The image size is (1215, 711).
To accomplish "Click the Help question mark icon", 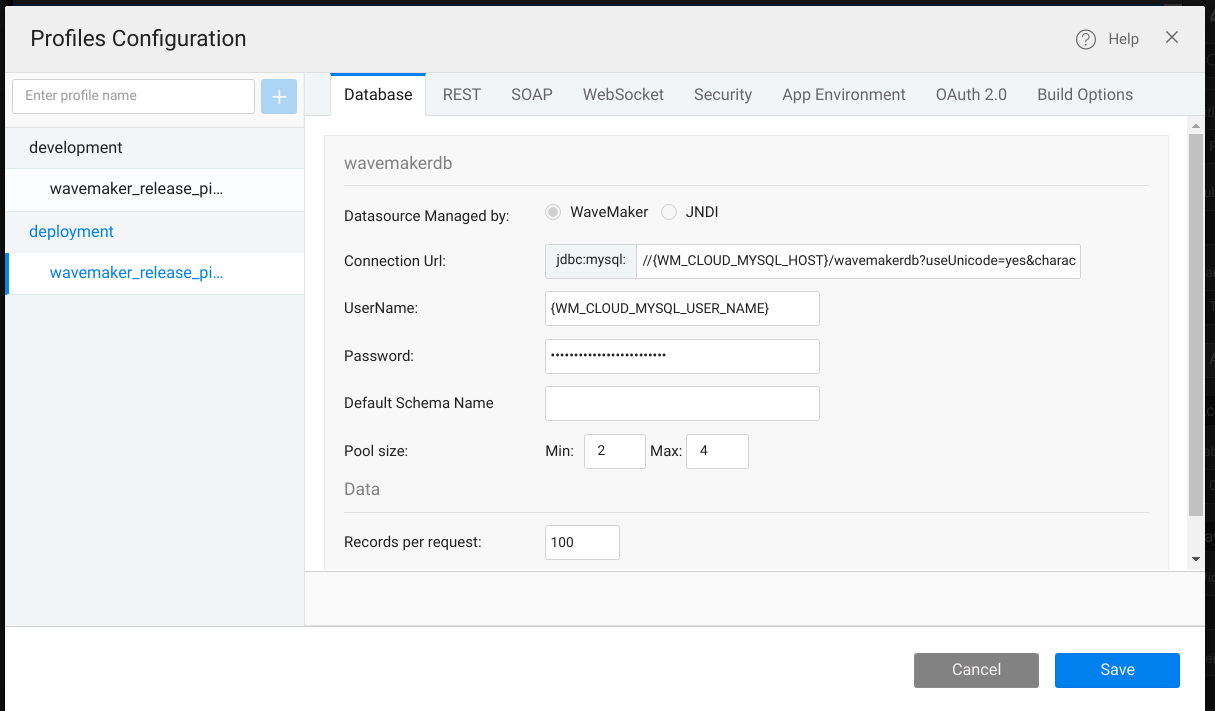I will pyautogui.click(x=1086, y=39).
